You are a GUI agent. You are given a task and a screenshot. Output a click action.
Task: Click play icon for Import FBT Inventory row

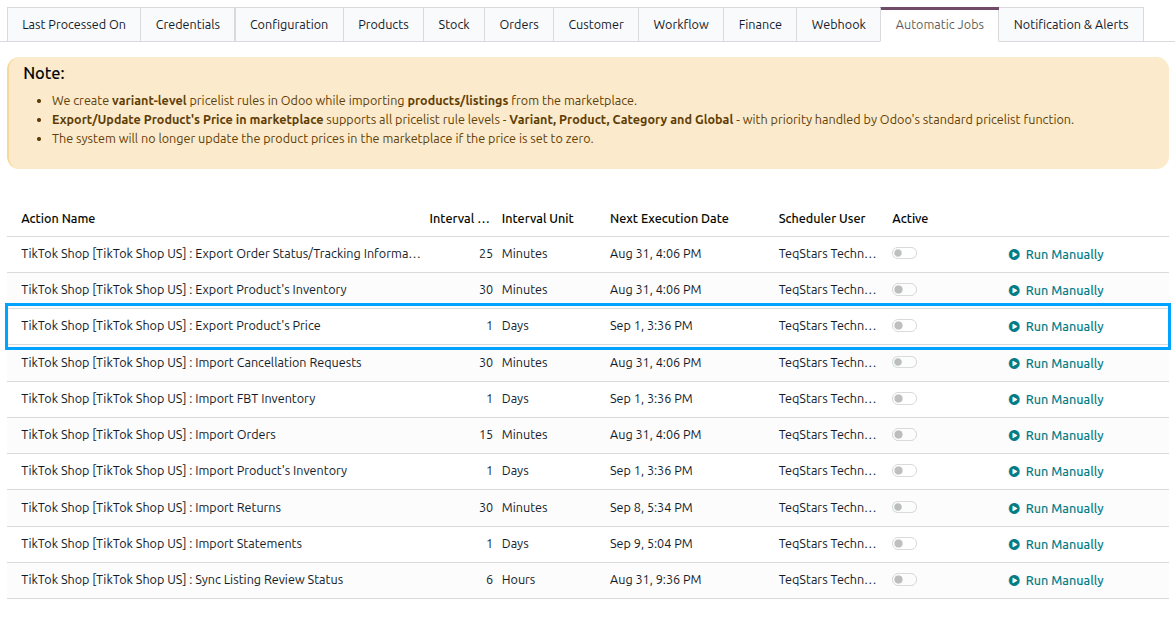pos(1014,399)
